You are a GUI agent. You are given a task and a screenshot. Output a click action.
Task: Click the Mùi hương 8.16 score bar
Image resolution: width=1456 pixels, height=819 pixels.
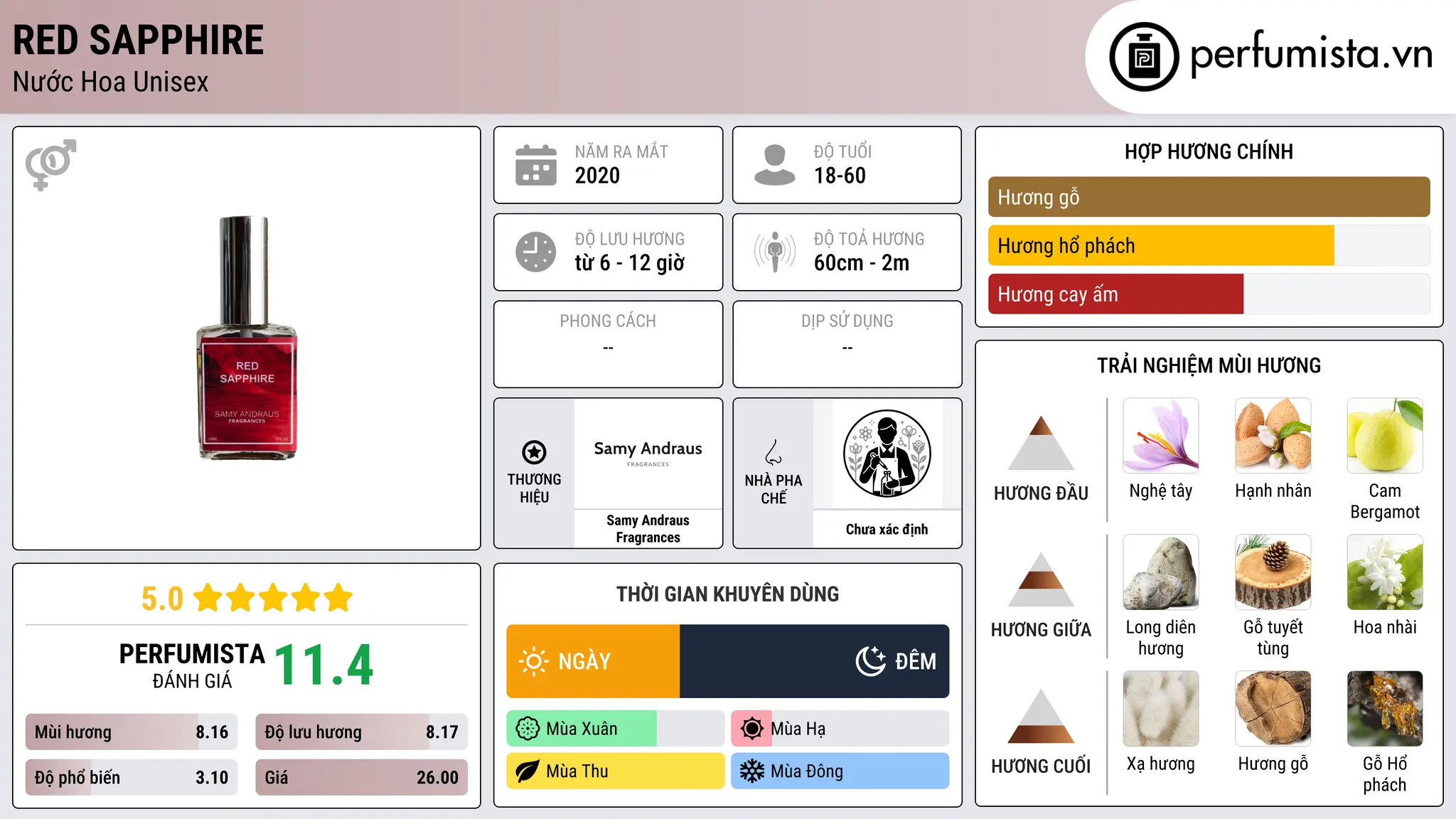(132, 732)
